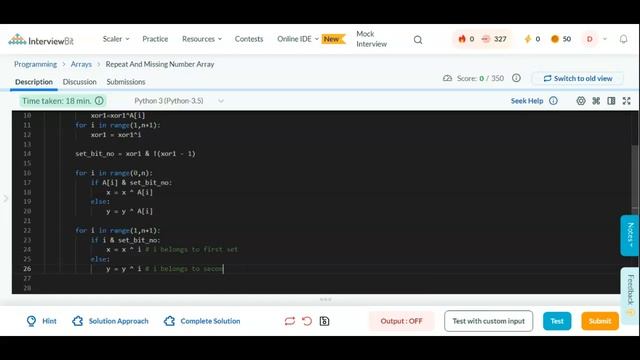Click the Complete Solution puzzle icon
This screenshot has height=360, width=640.
pyautogui.click(x=169, y=321)
